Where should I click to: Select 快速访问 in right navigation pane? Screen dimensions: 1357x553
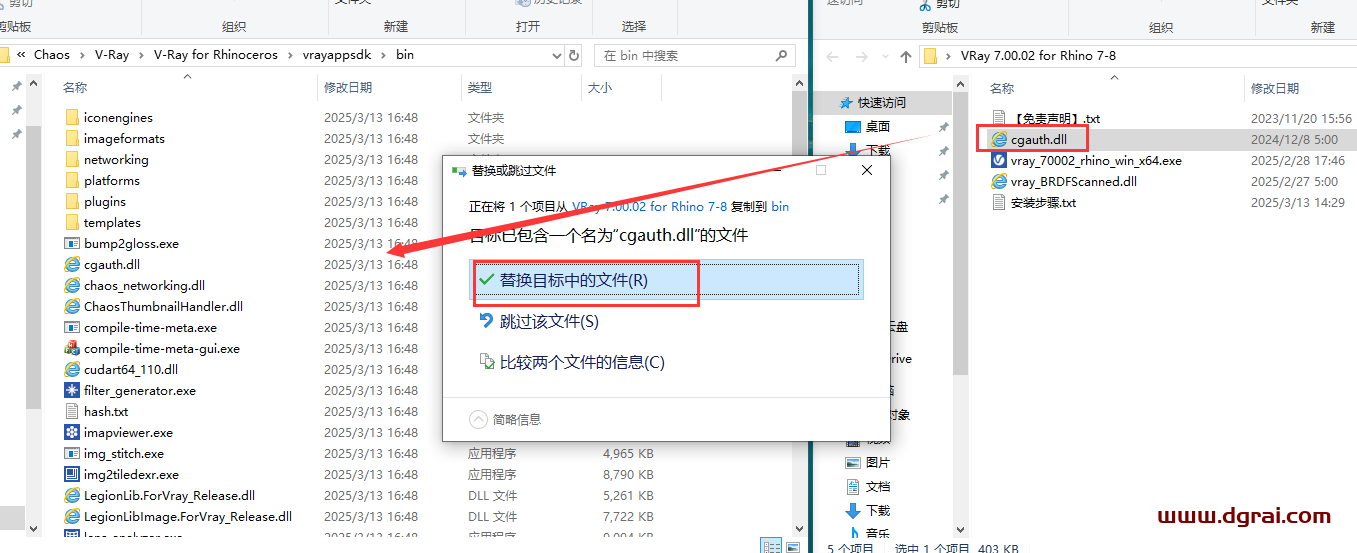tap(882, 102)
